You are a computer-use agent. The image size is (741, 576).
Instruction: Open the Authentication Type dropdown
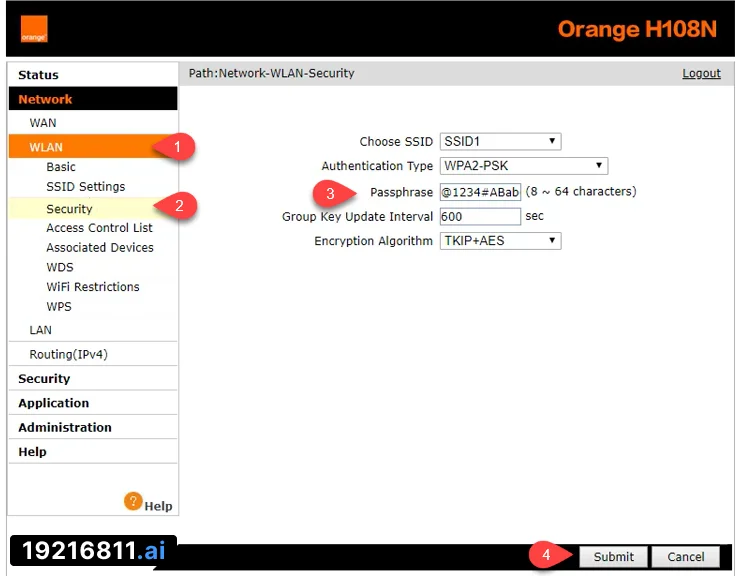524,166
